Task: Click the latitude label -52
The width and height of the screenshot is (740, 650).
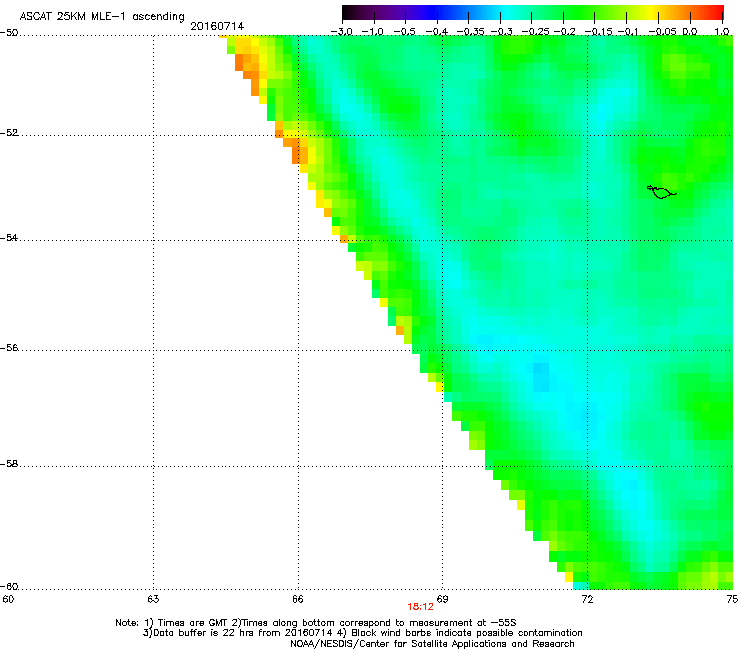Action: tap(9, 133)
